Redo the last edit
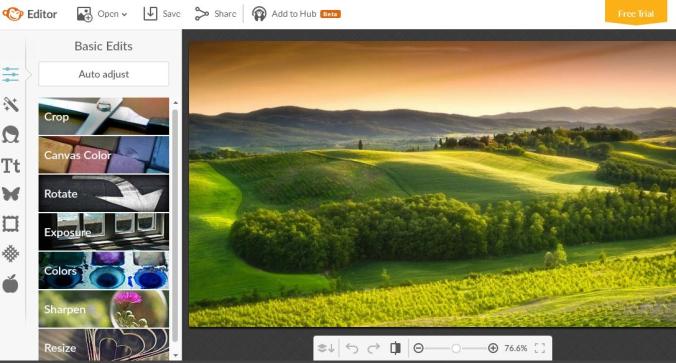The width and height of the screenshot is (676, 363). [x=373, y=348]
